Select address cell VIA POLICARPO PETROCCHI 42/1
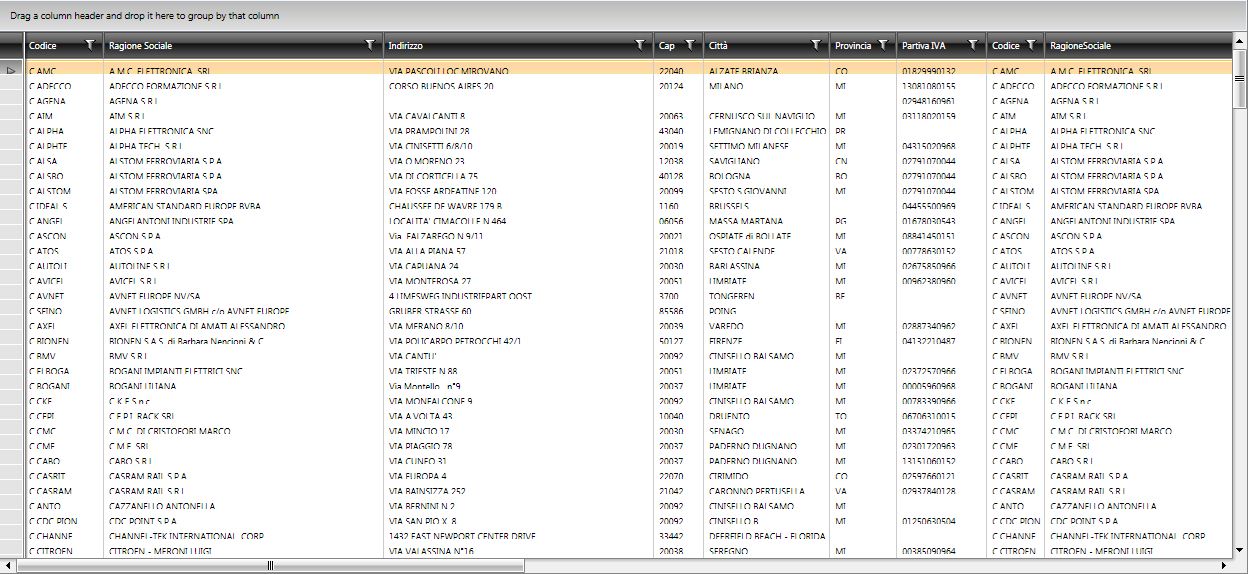The height and width of the screenshot is (574, 1248). click(519, 341)
